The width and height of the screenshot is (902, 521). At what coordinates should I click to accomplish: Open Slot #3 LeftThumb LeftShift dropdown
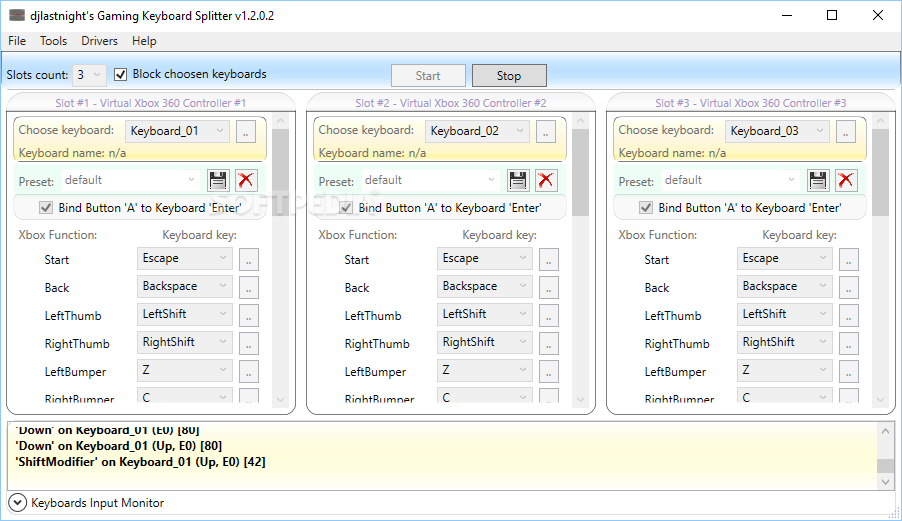coord(785,314)
